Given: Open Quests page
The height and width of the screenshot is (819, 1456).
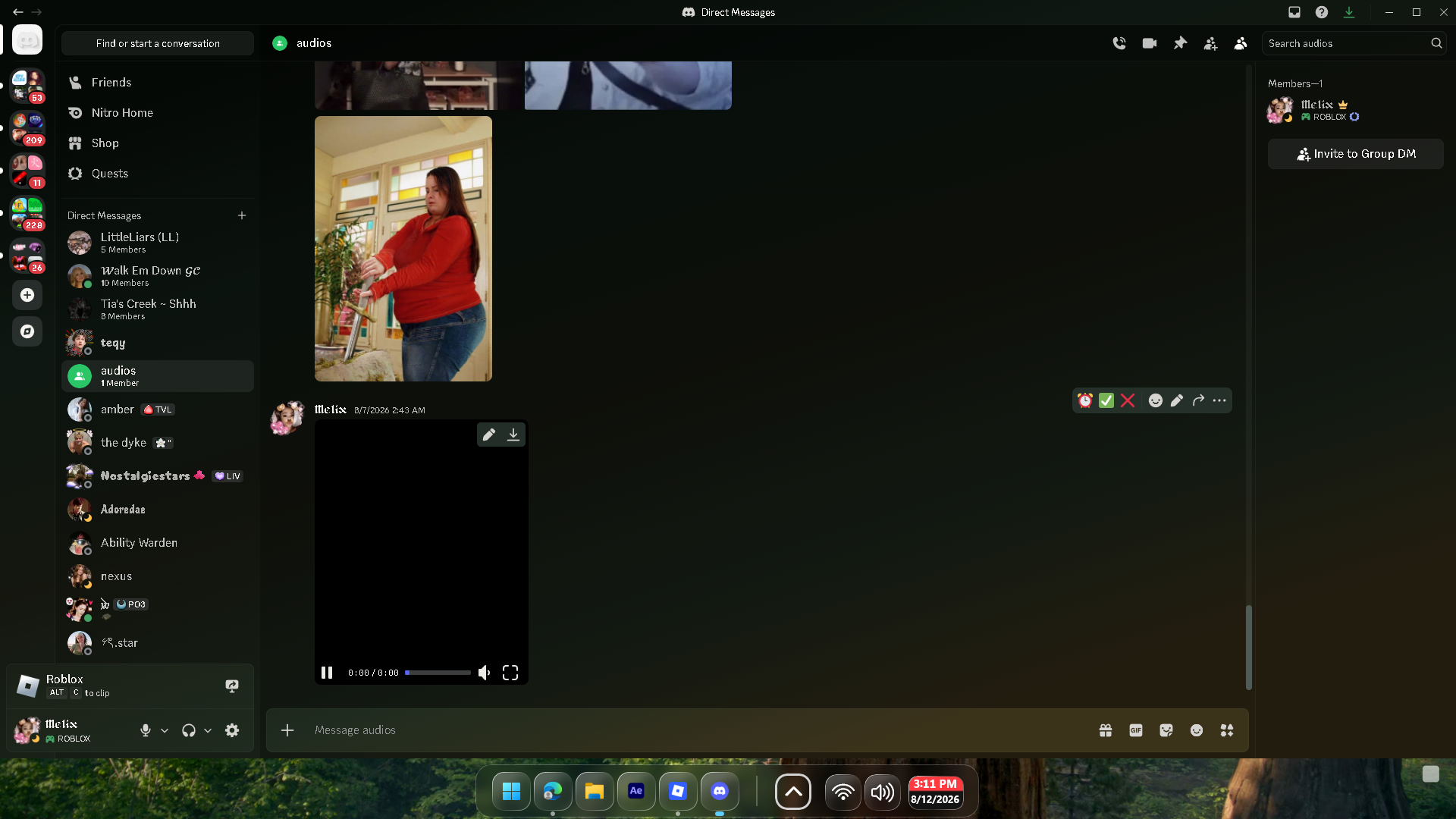Looking at the screenshot, I should (158, 174).
